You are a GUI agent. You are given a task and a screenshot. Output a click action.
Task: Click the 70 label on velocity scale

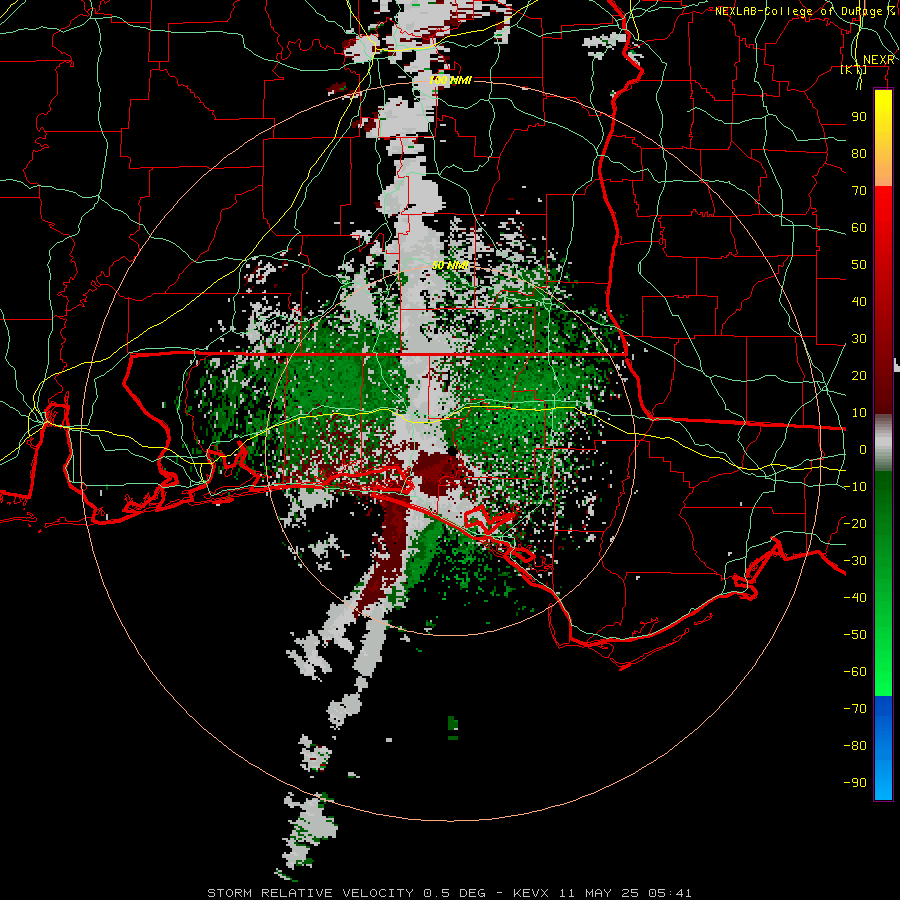[x=859, y=191]
